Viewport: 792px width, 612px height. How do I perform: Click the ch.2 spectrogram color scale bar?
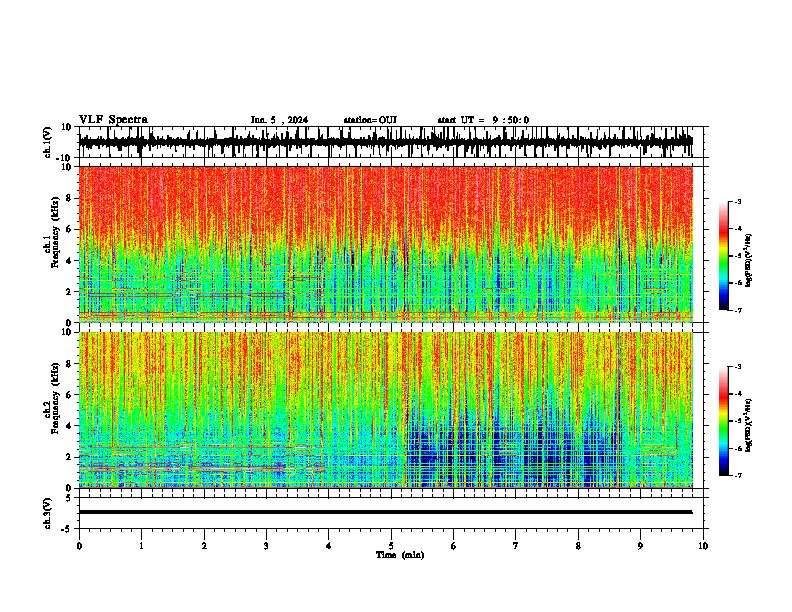coord(724,421)
